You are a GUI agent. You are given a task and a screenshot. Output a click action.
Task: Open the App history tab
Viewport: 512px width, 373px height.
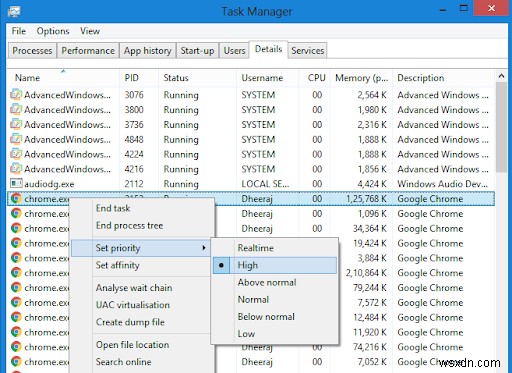coord(147,51)
